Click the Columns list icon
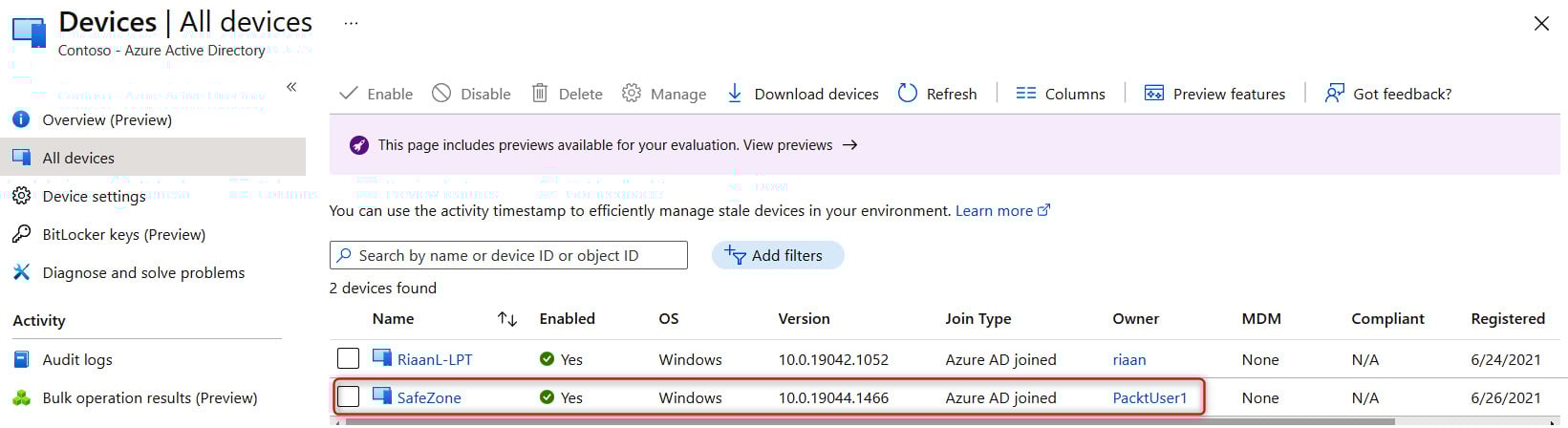Image resolution: width=1568 pixels, height=428 pixels. [x=1026, y=93]
